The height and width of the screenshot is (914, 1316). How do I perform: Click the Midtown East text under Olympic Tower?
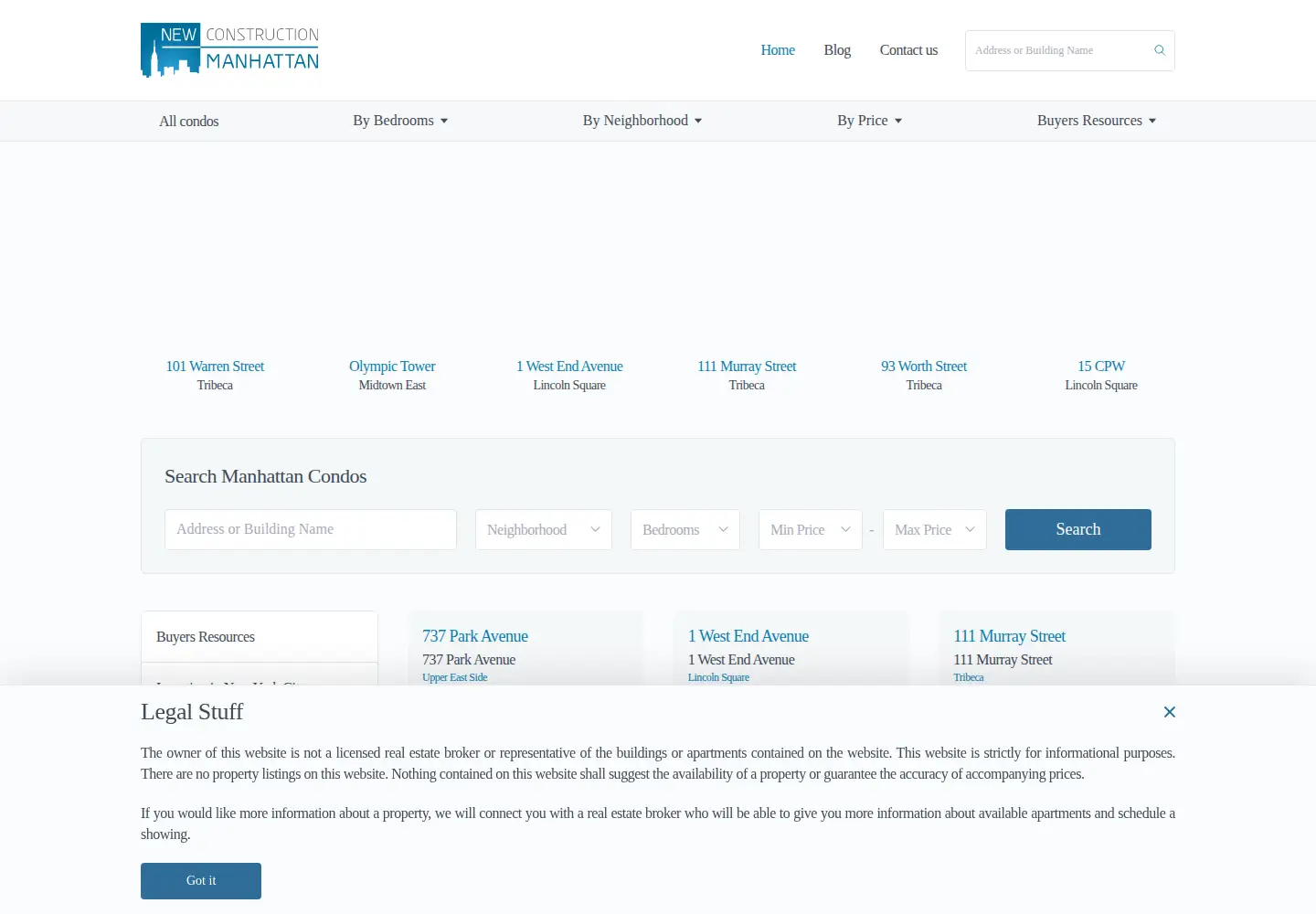coord(392,386)
